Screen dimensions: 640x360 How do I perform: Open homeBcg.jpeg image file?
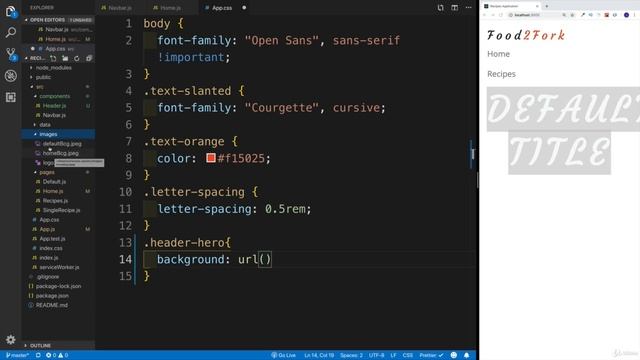pos(61,153)
